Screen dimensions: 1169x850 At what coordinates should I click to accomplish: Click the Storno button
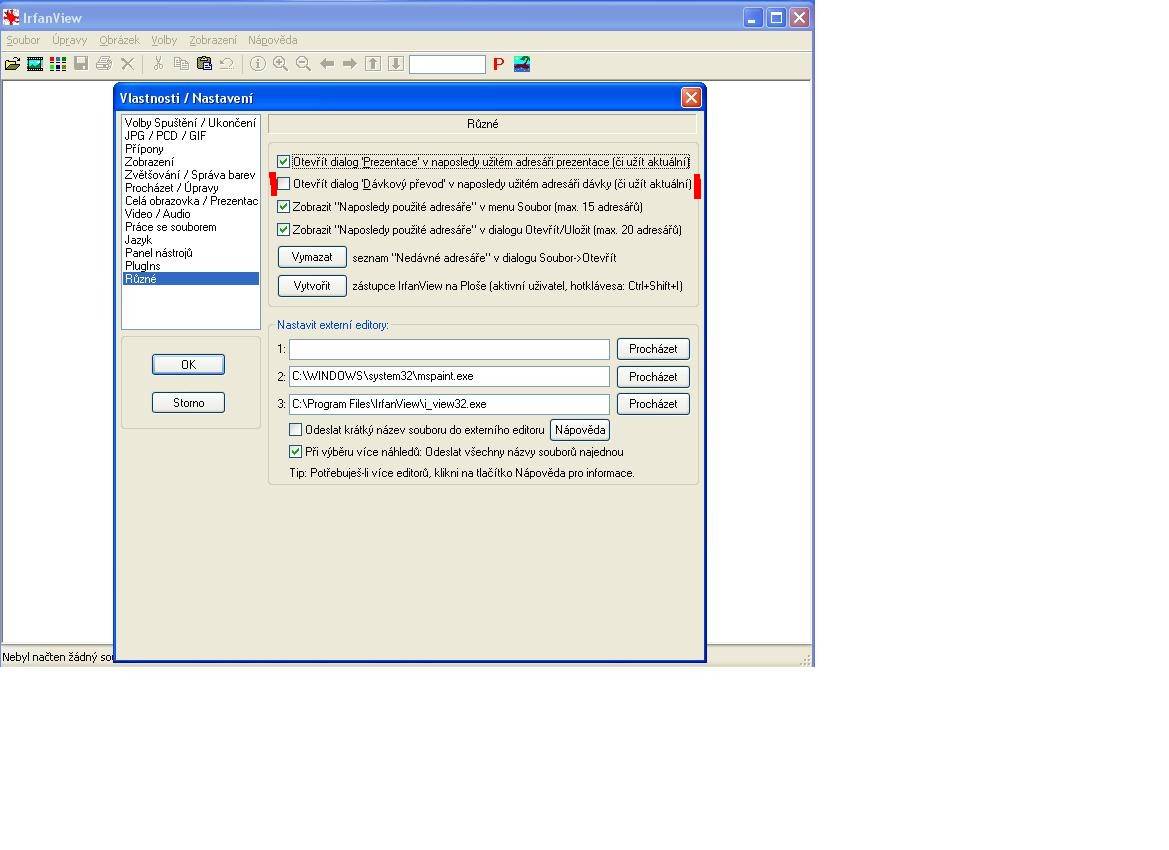click(188, 403)
